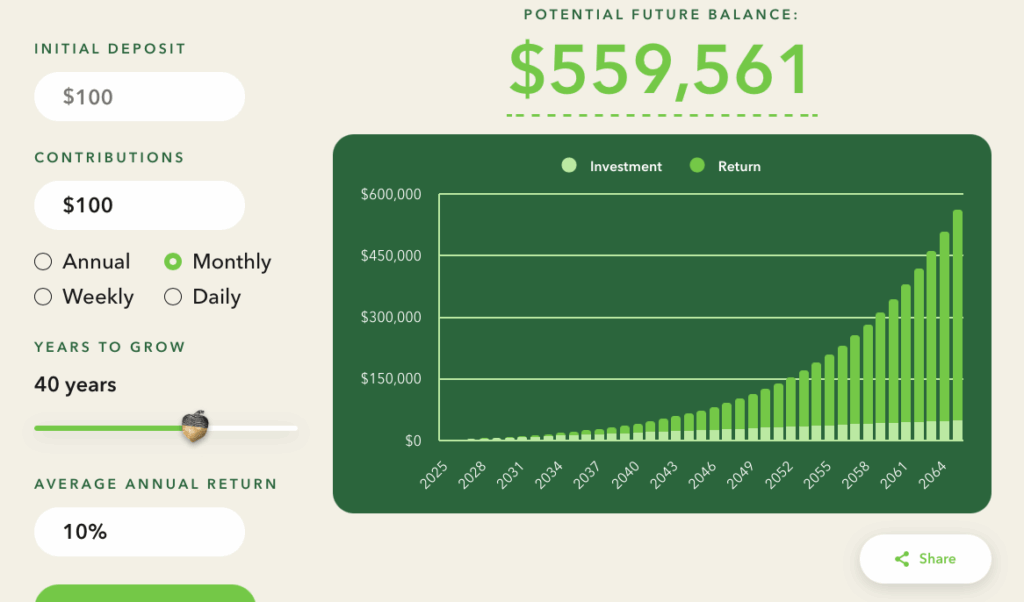The height and width of the screenshot is (602, 1024).
Task: Toggle the Return series legend label
Action: tap(739, 167)
